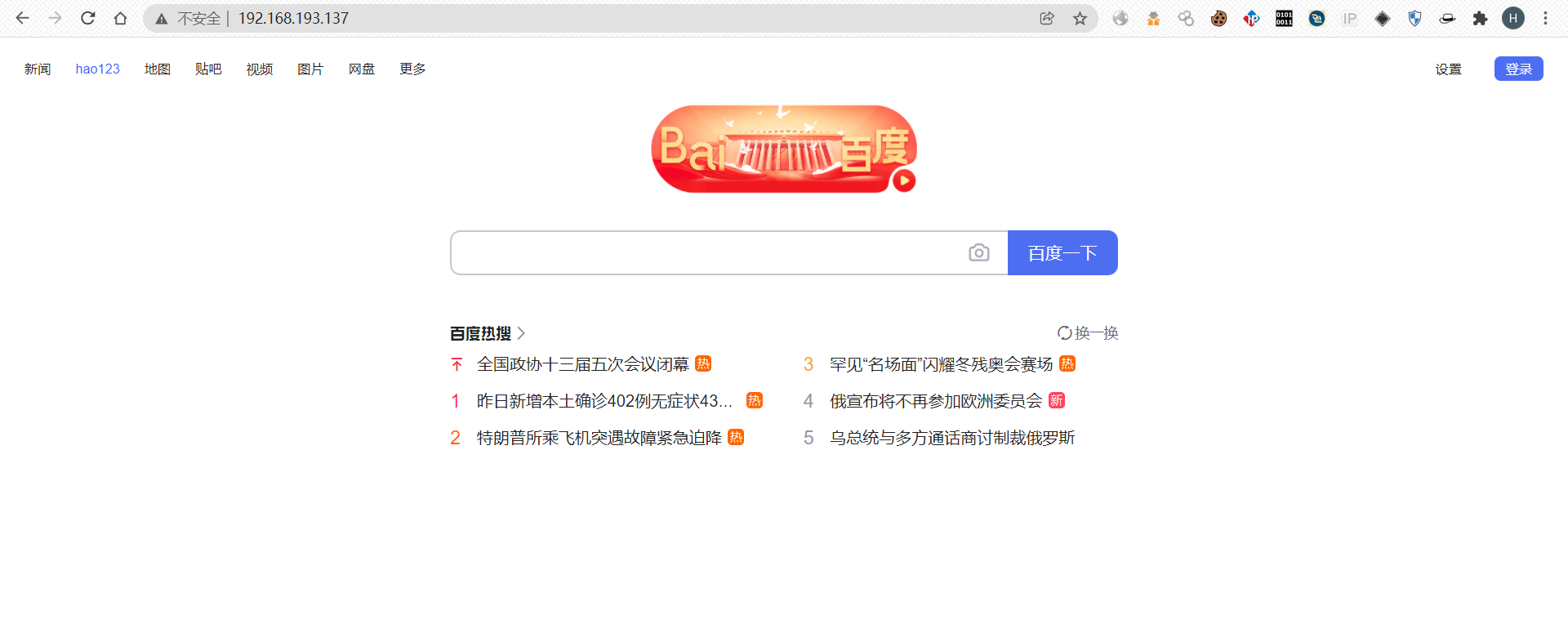Open hot search 乌总统与多方通话商讨制裁俄罗斯
This screenshot has width=1568, height=624.
[x=952, y=438]
